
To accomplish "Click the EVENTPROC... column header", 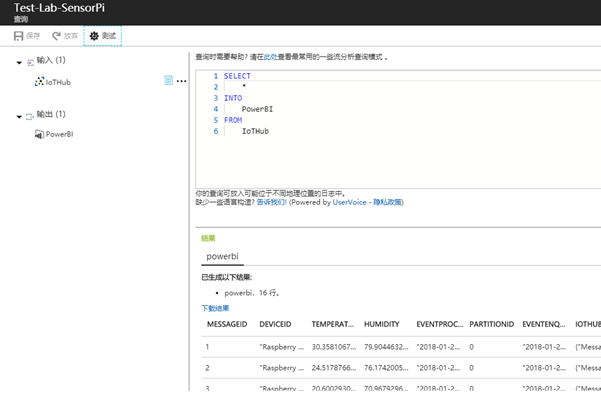I will (x=440, y=324).
